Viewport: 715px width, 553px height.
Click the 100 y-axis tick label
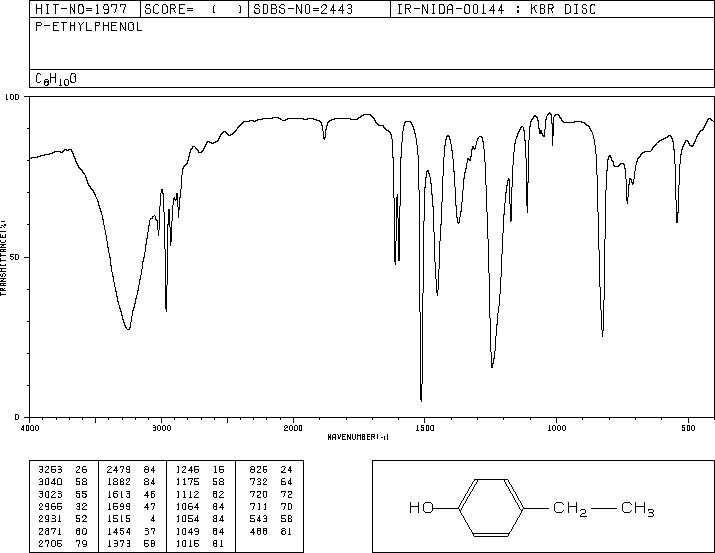[13, 97]
